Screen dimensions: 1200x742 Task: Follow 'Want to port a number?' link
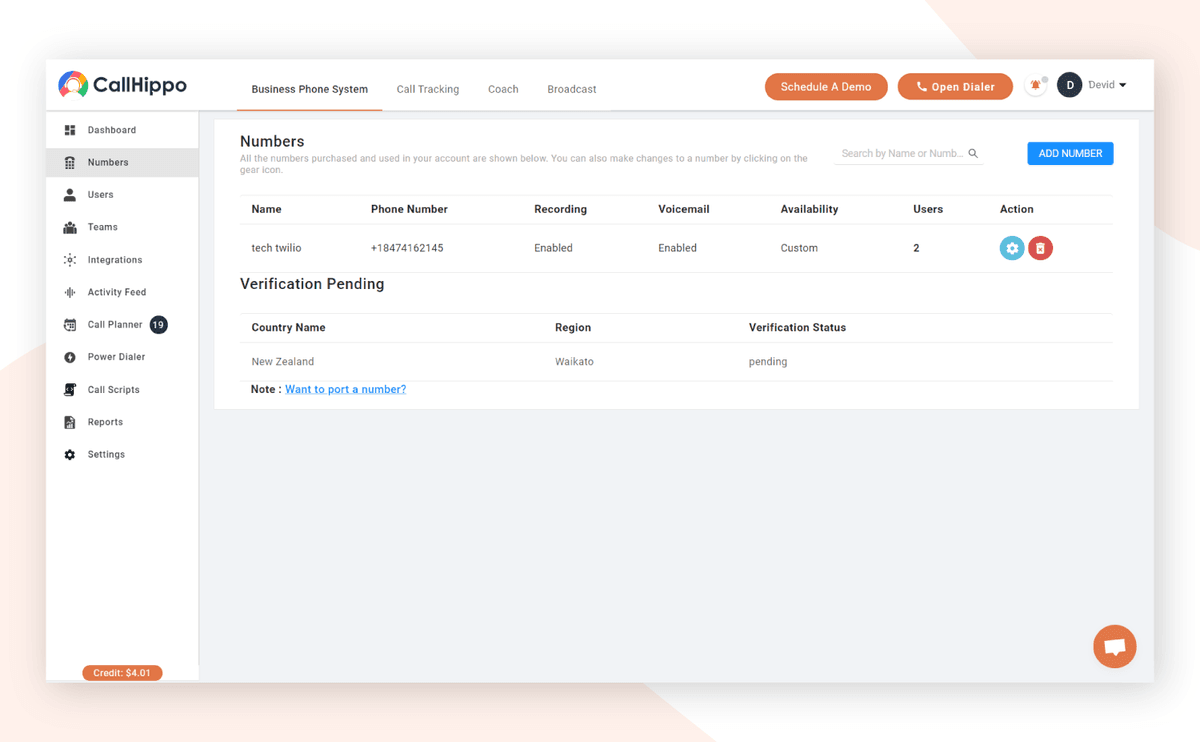click(346, 389)
